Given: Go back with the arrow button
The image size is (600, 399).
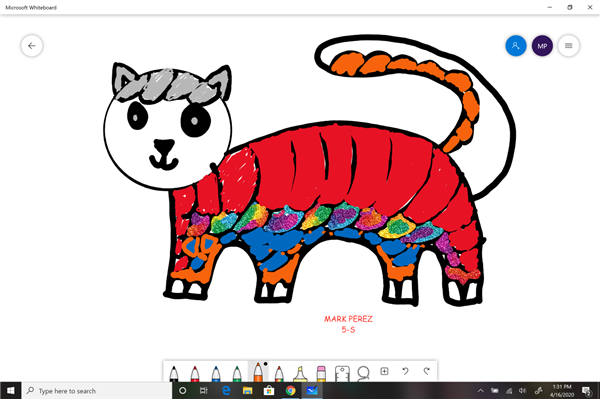Looking at the screenshot, I should click(32, 46).
